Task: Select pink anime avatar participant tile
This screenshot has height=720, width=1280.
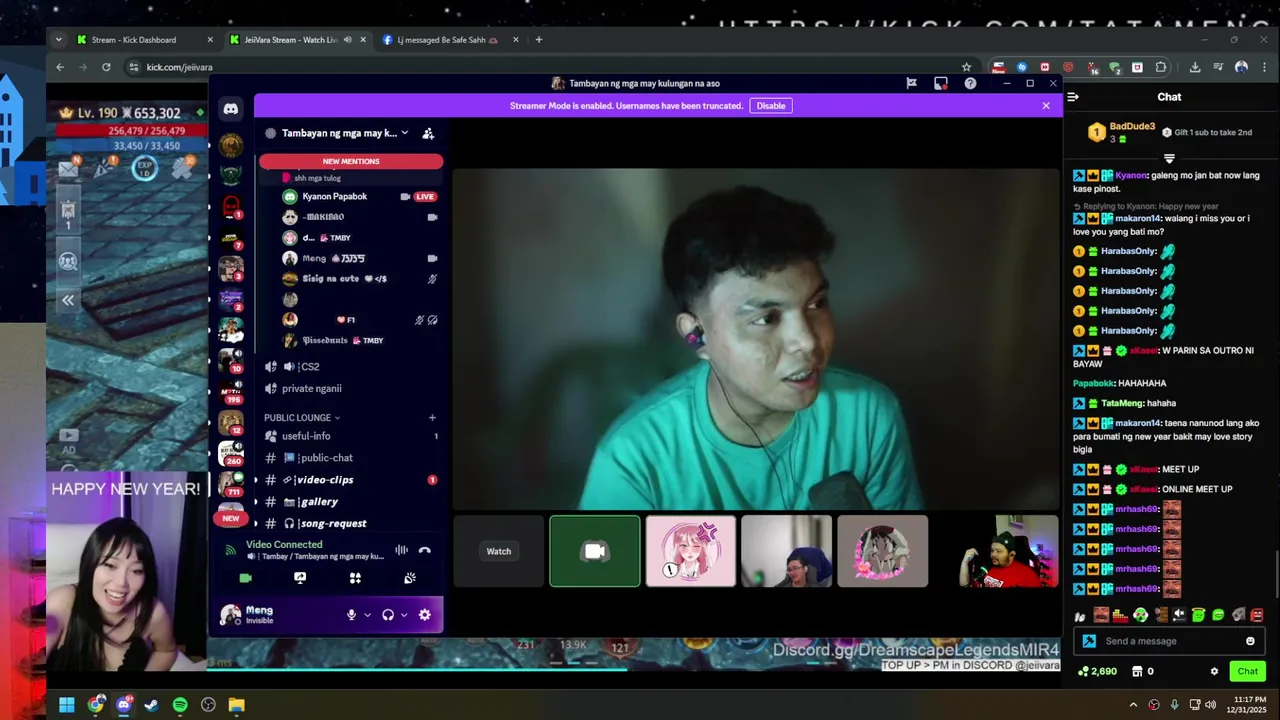Action: click(x=691, y=551)
